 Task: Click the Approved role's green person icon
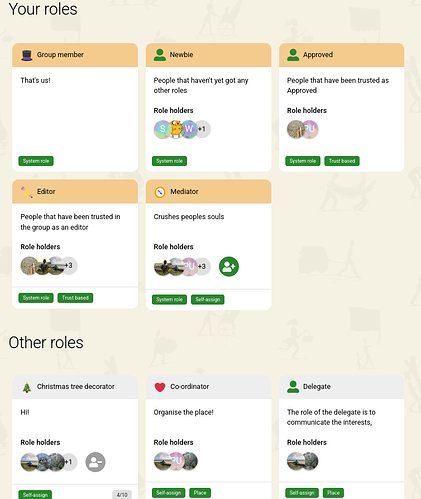[293, 55]
